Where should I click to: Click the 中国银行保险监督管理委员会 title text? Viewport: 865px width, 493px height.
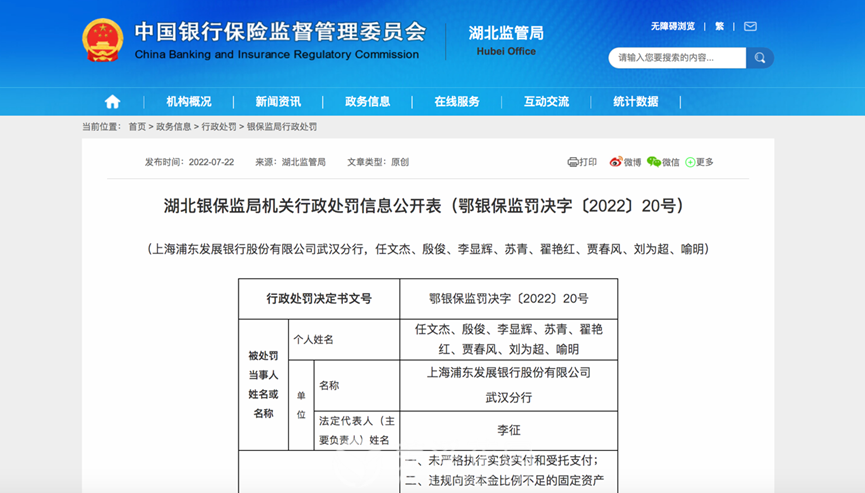point(280,31)
